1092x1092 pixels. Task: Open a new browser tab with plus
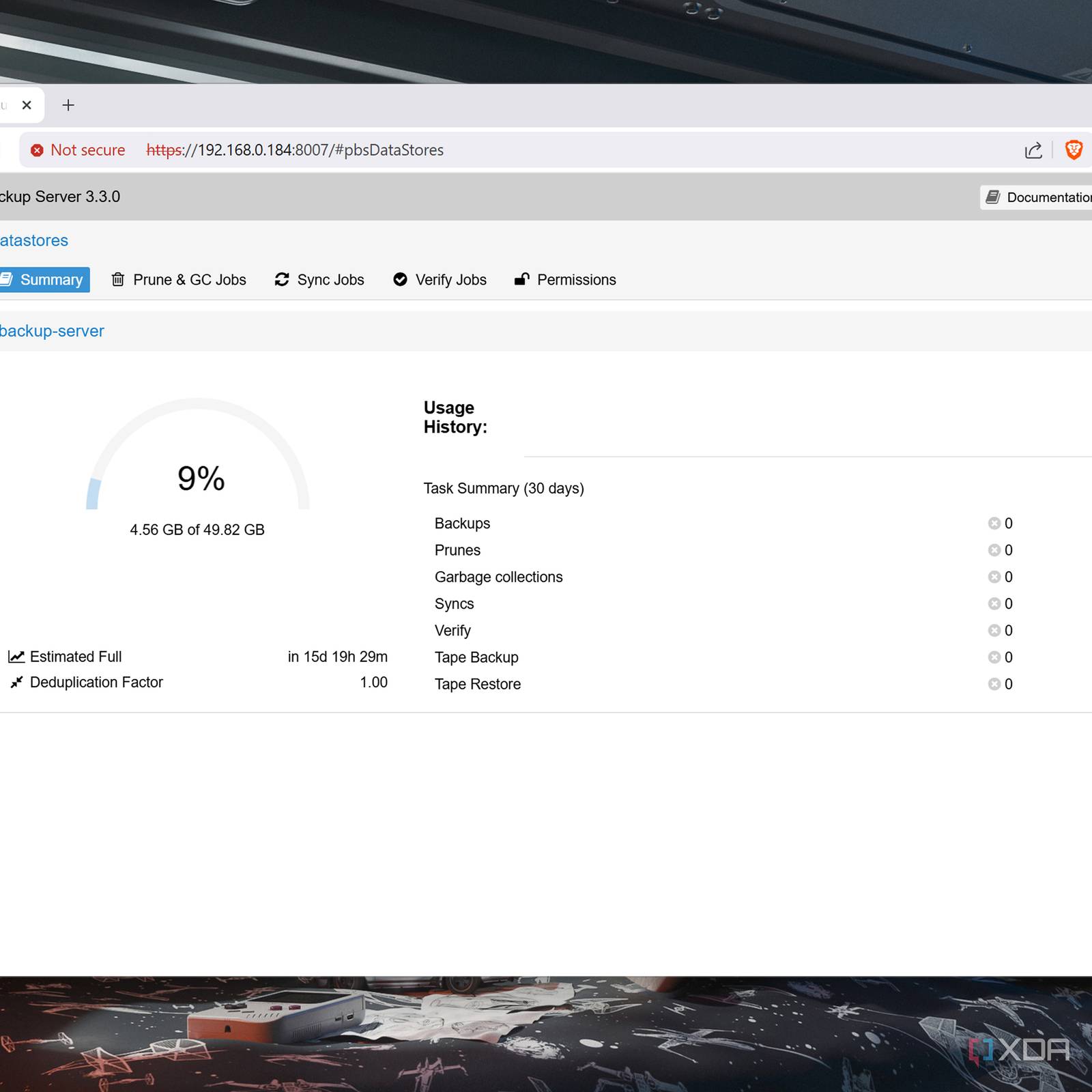pyautogui.click(x=68, y=105)
